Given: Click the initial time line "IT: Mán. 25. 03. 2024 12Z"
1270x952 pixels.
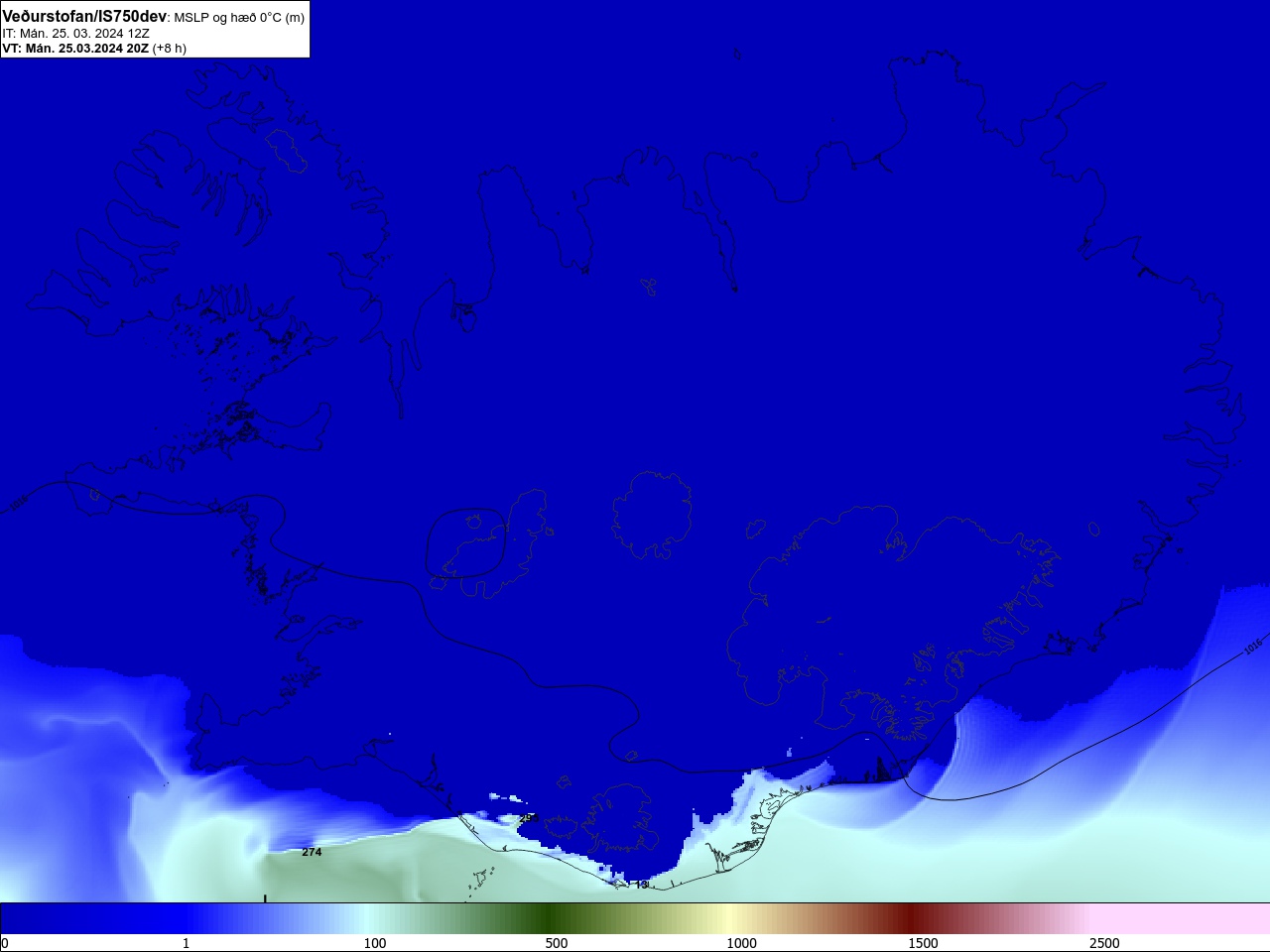Looking at the screenshot, I should [76, 33].
